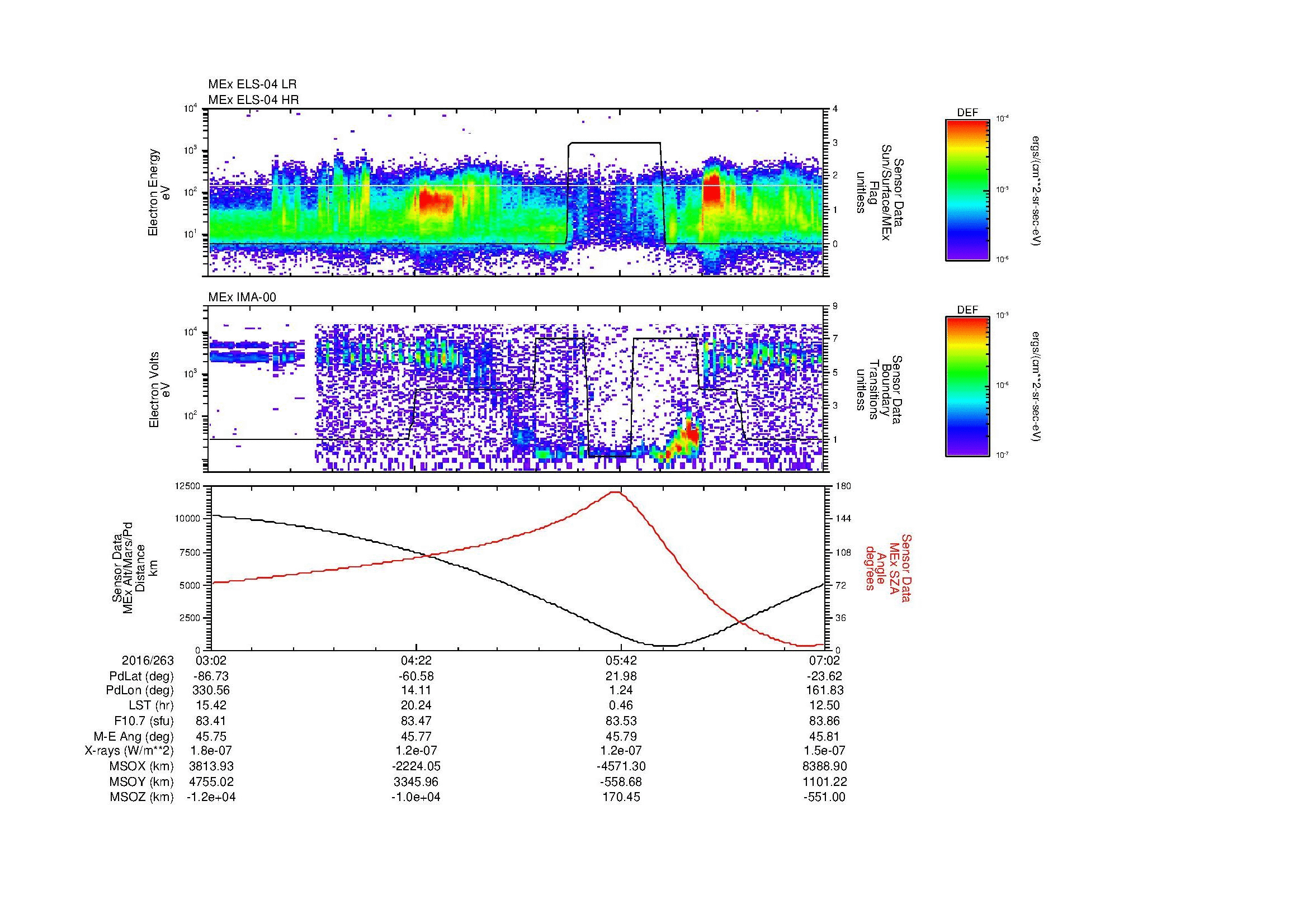Click the altitude axis tick '12500'

(x=188, y=486)
